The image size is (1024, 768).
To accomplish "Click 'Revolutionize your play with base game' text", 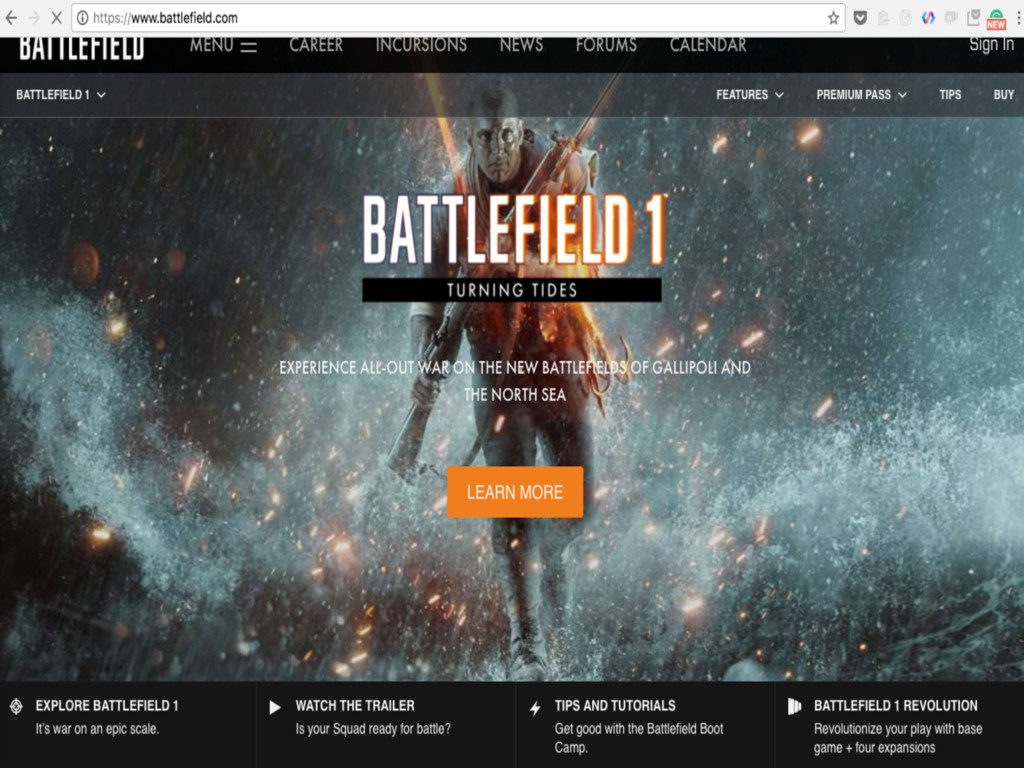I will (898, 738).
